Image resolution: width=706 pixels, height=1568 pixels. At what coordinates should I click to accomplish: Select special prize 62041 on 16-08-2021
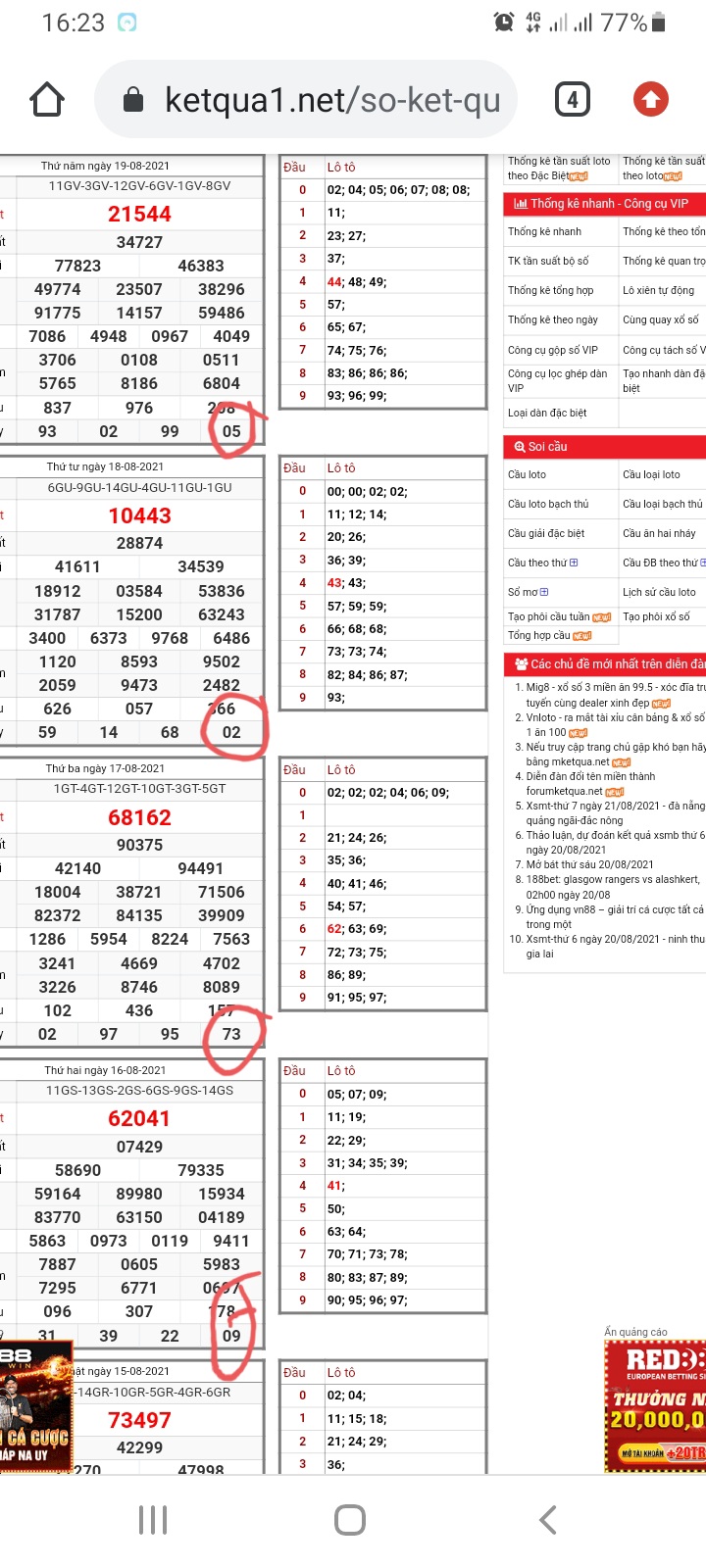139,1118
